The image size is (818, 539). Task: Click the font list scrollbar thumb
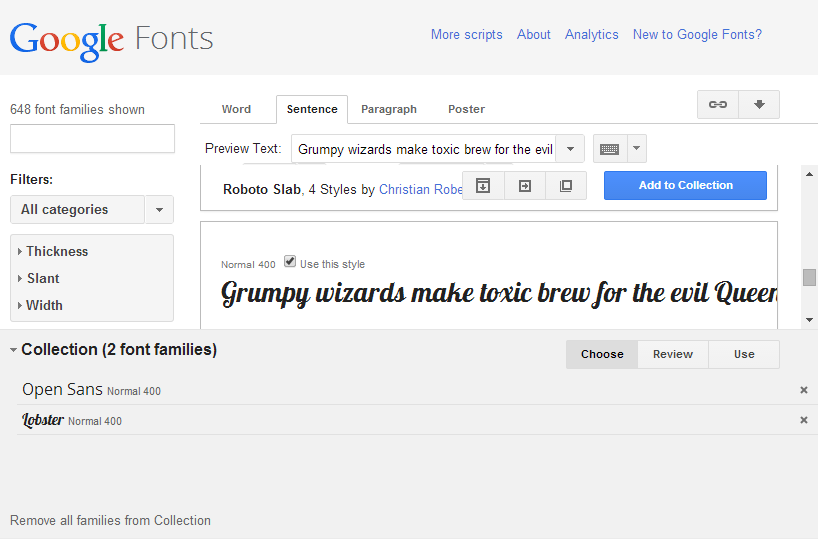pyautogui.click(x=809, y=277)
